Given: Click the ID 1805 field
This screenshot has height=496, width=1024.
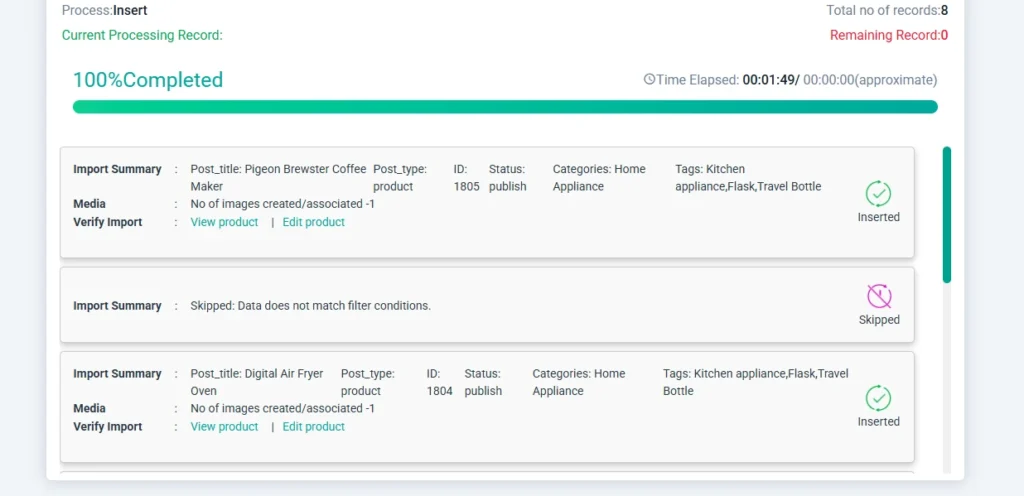Looking at the screenshot, I should [466, 177].
